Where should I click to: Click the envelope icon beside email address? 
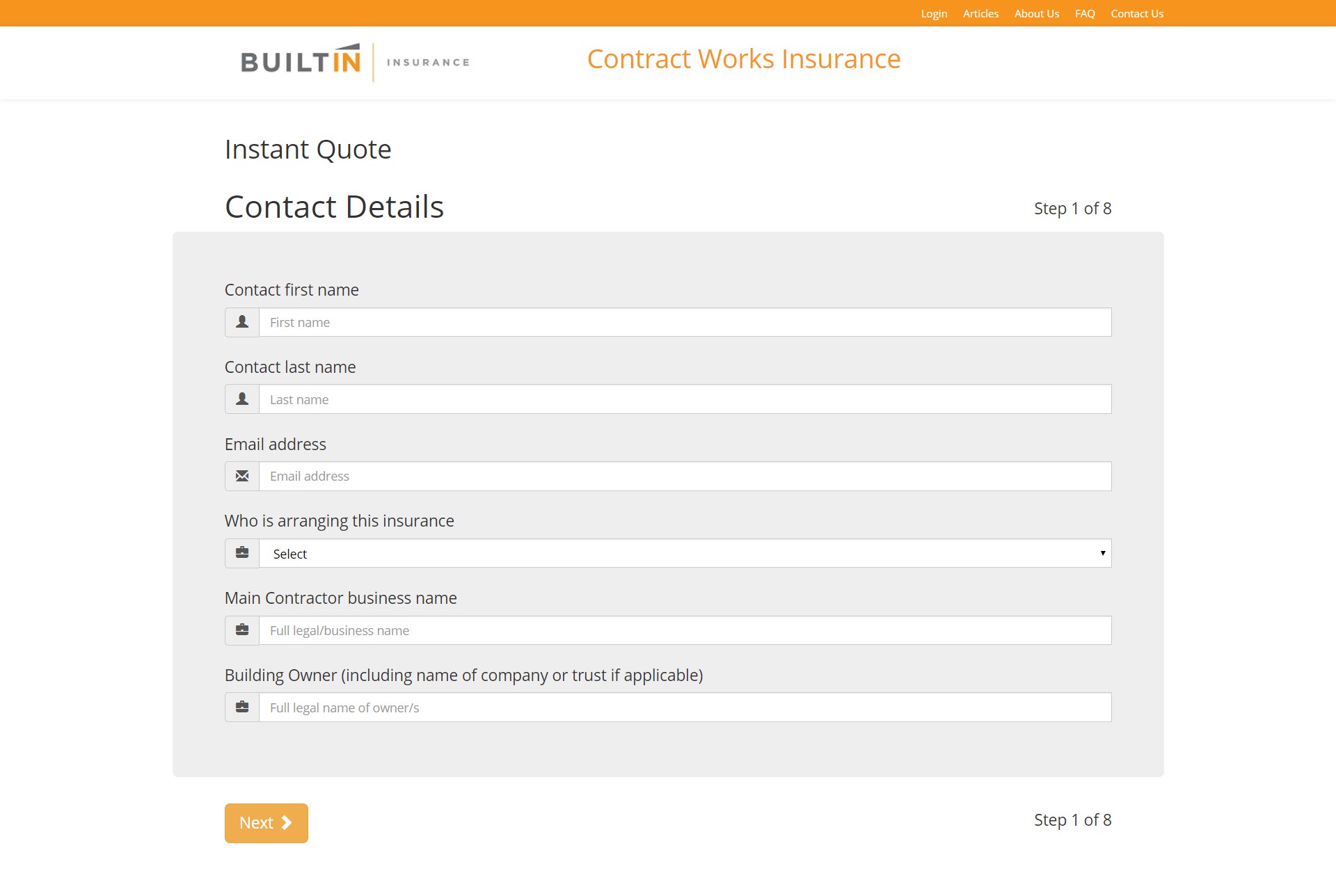(241, 476)
